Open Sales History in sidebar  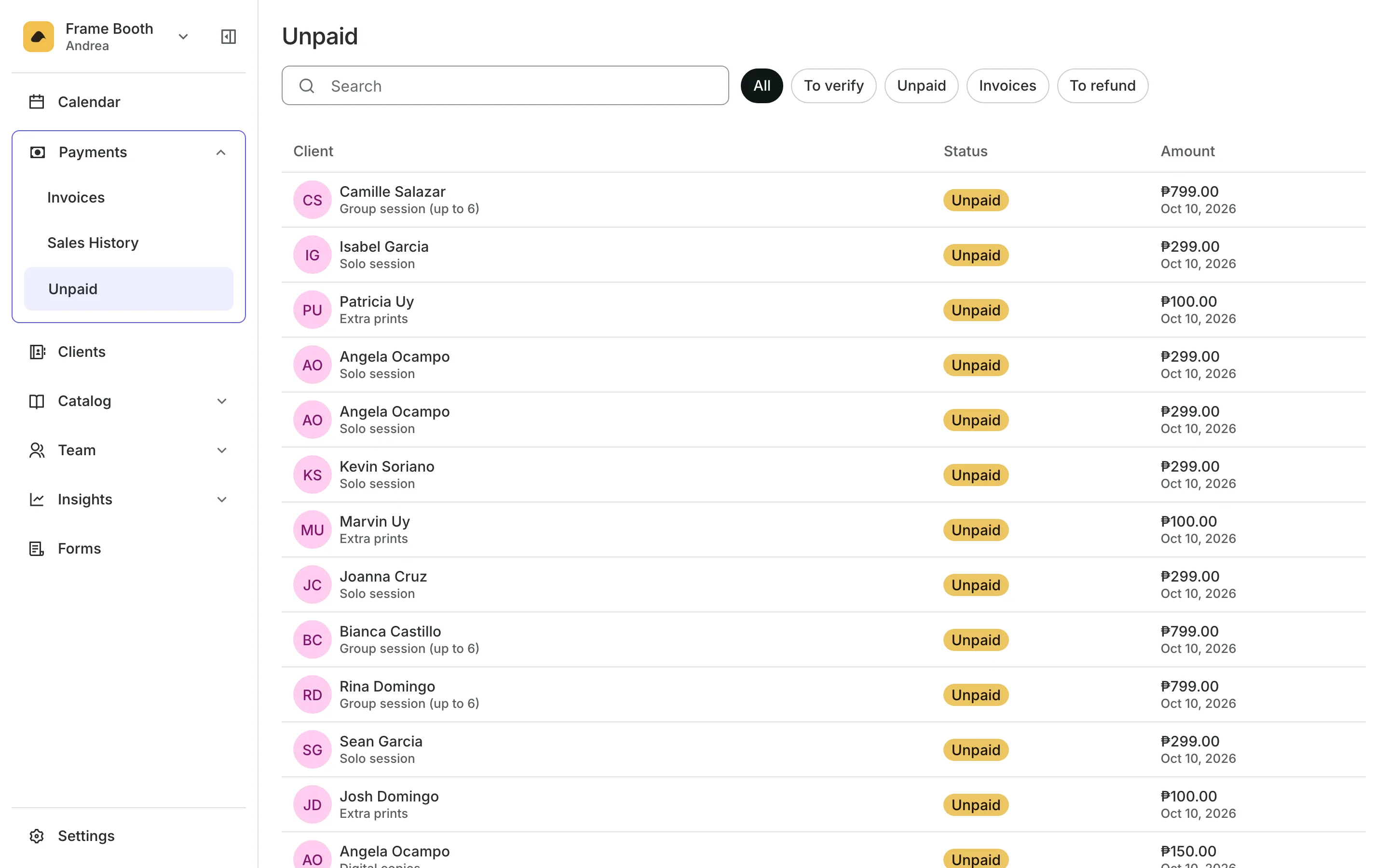pos(129,243)
